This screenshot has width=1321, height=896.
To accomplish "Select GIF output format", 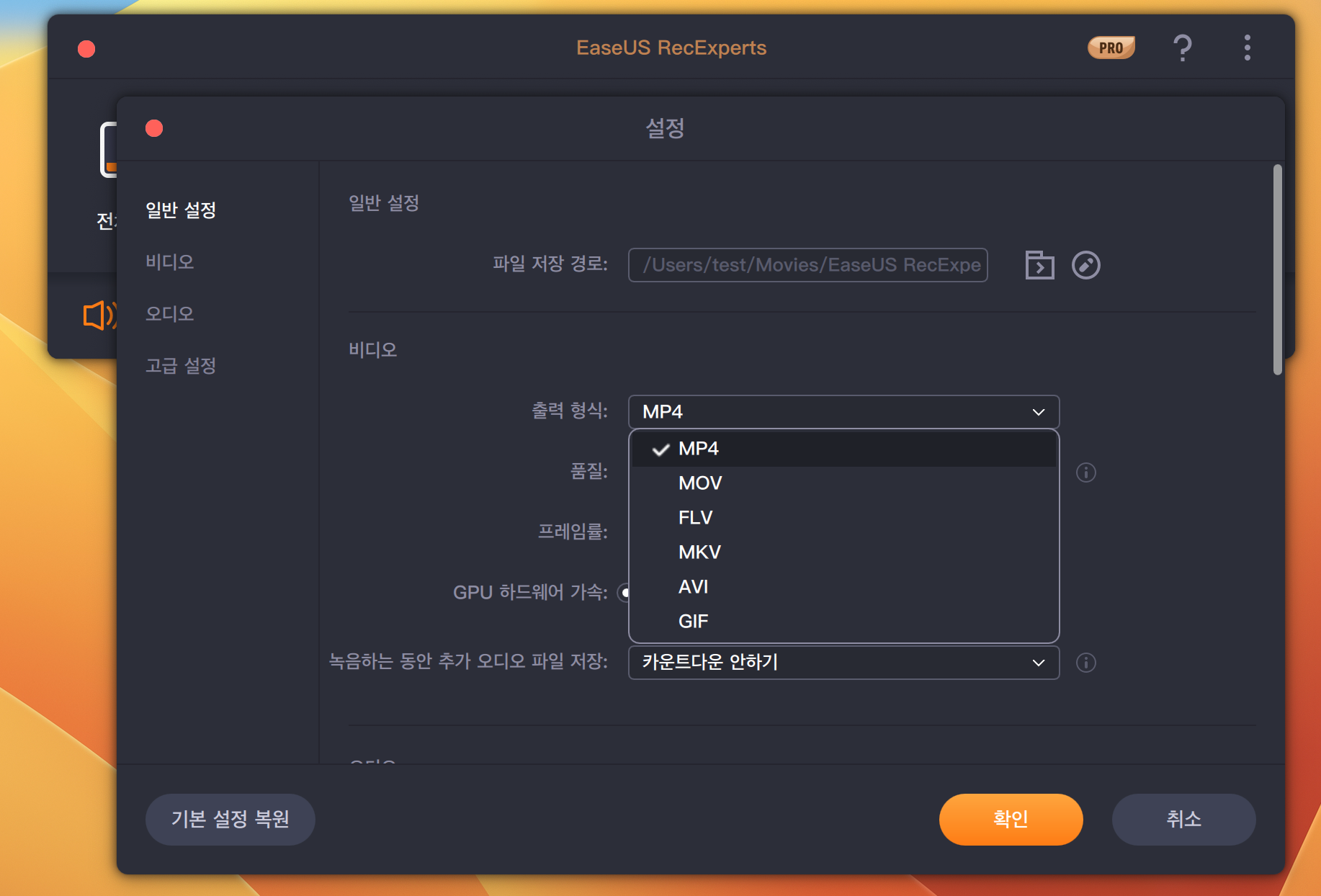I will tap(843, 622).
